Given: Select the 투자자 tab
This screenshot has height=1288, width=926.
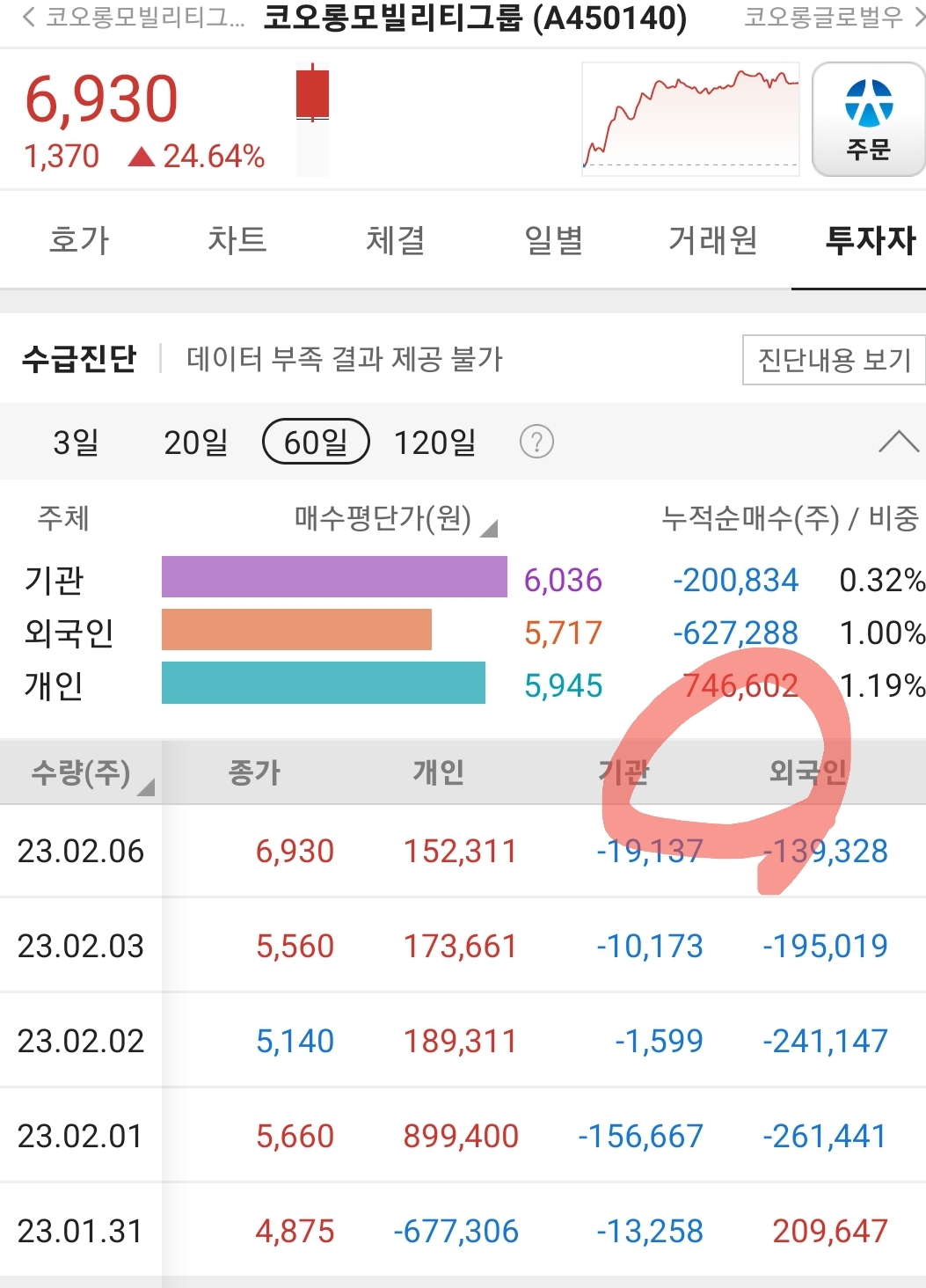Looking at the screenshot, I should [871, 240].
